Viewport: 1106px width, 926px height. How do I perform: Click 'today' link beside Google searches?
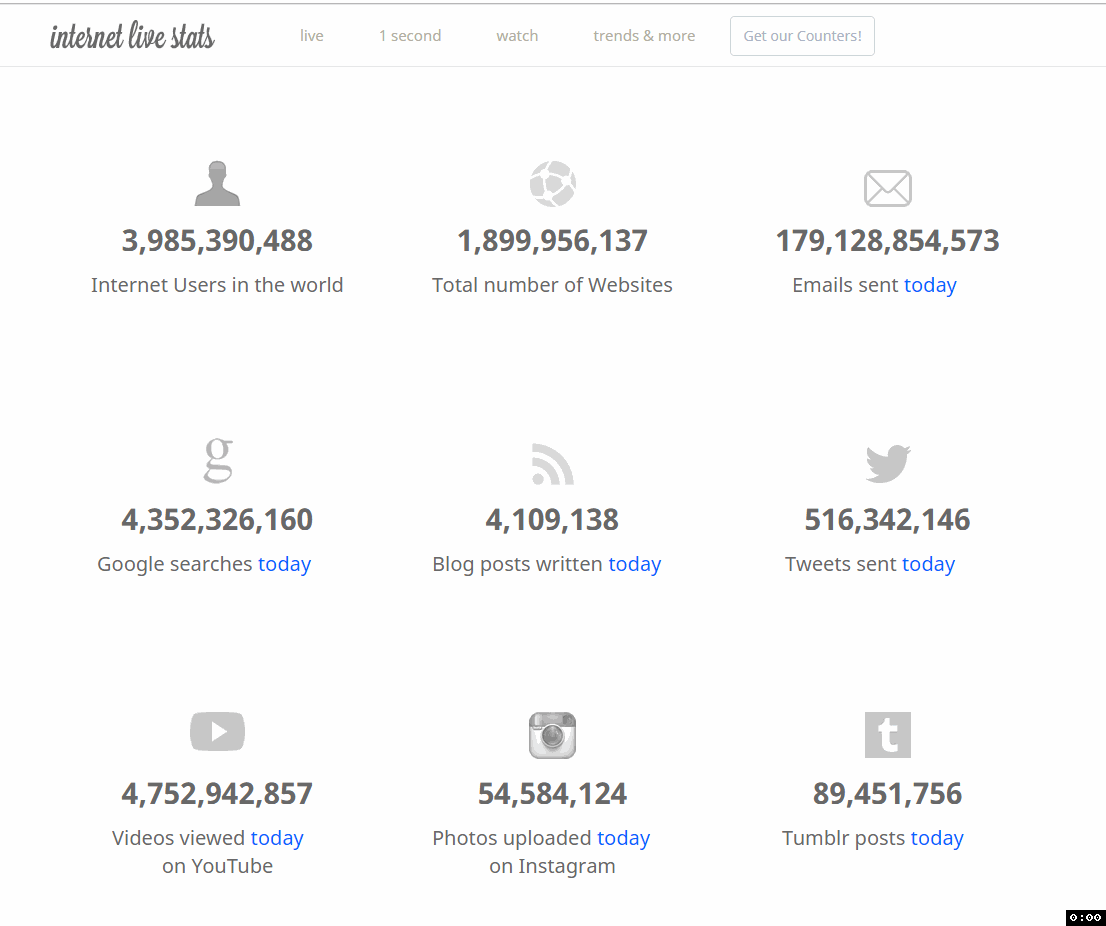pyautogui.click(x=284, y=564)
